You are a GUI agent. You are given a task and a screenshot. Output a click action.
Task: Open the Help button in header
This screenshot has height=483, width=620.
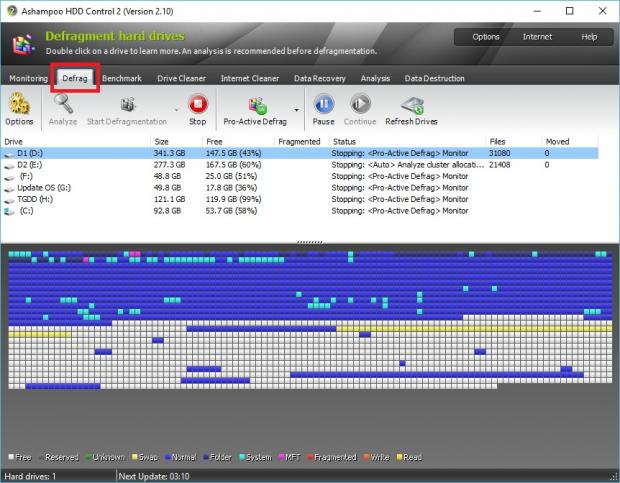coord(589,37)
